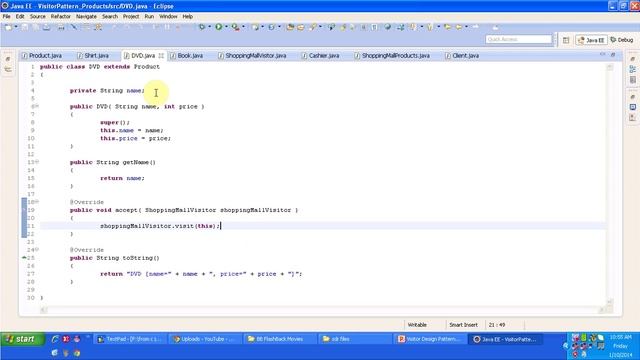
Task: Switch to the Shirt.java editor tab
Action: pos(93,56)
